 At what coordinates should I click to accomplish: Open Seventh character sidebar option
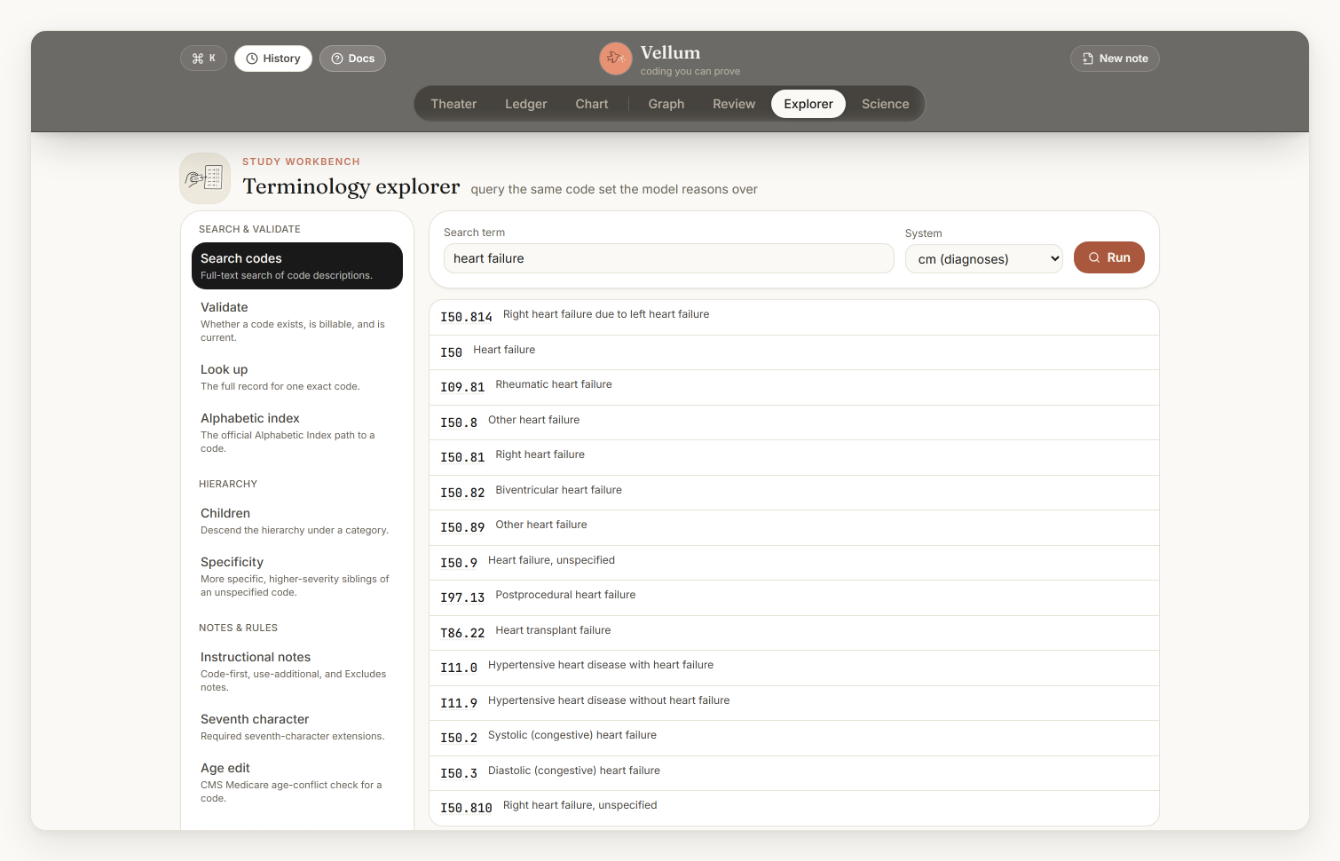(297, 727)
